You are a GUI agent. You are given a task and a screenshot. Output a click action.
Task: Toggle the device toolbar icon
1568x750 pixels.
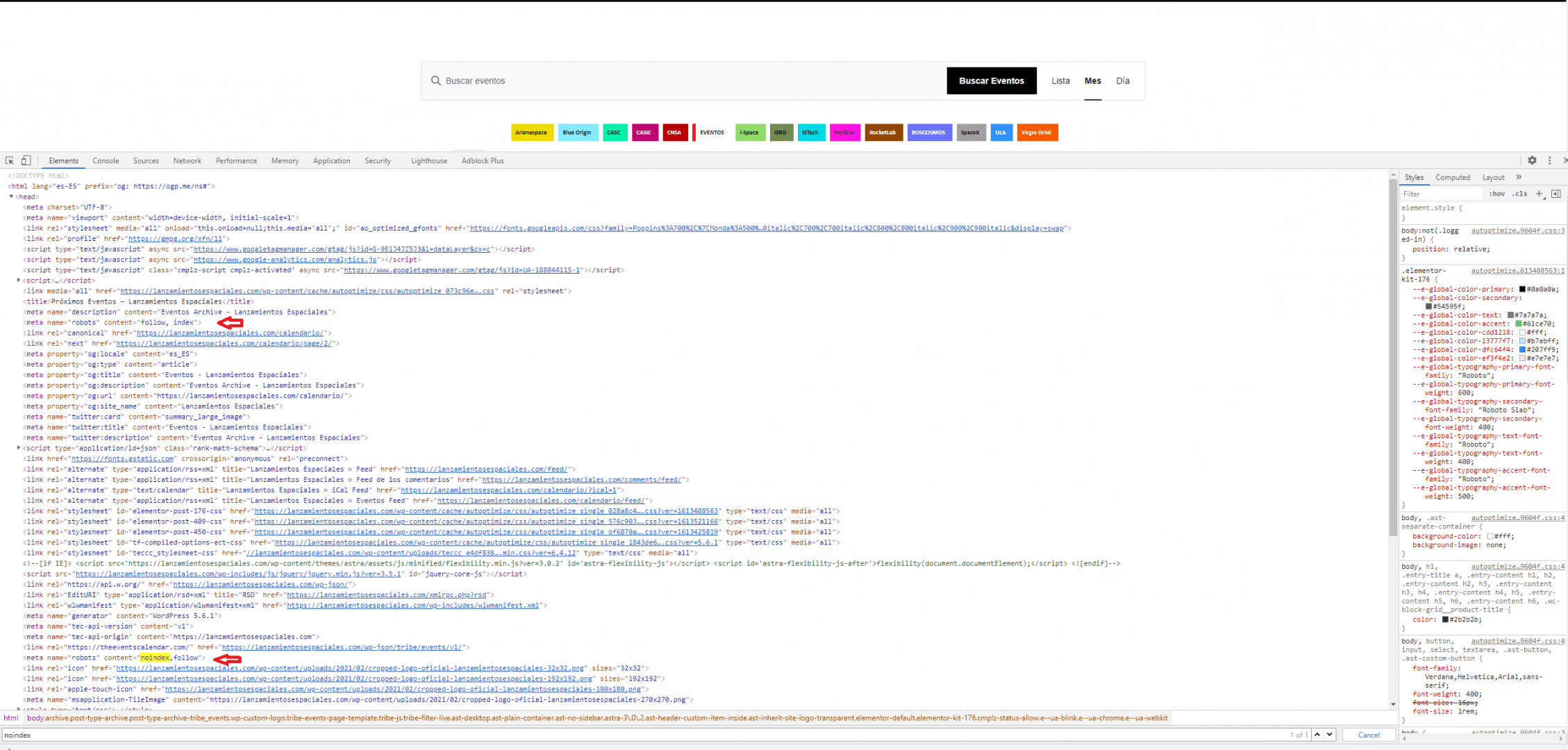click(x=26, y=160)
